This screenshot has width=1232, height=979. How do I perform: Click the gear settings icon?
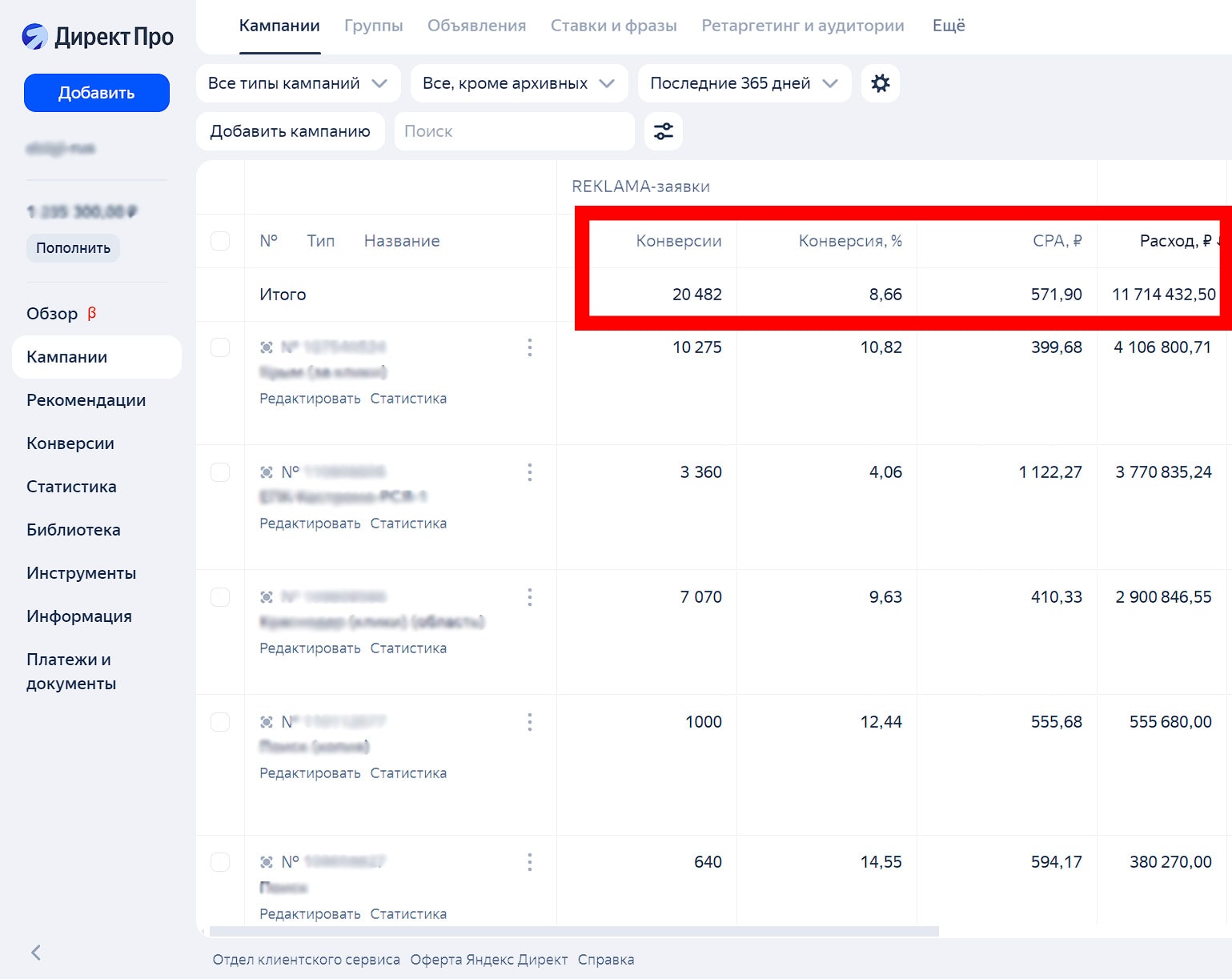click(880, 83)
